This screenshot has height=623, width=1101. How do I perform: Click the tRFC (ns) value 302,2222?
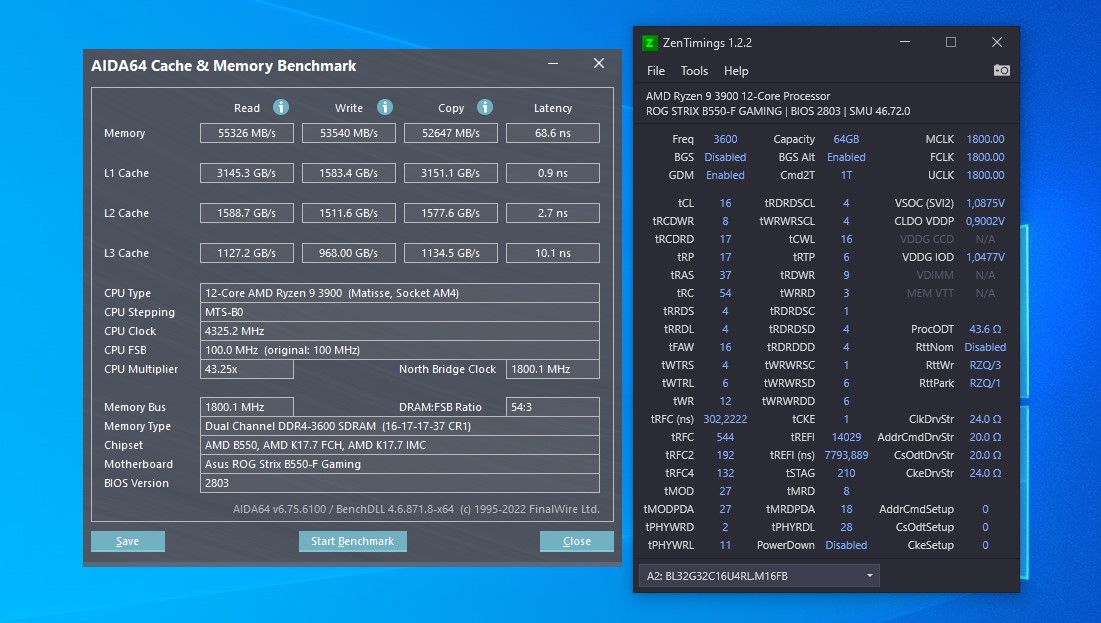click(x=725, y=419)
